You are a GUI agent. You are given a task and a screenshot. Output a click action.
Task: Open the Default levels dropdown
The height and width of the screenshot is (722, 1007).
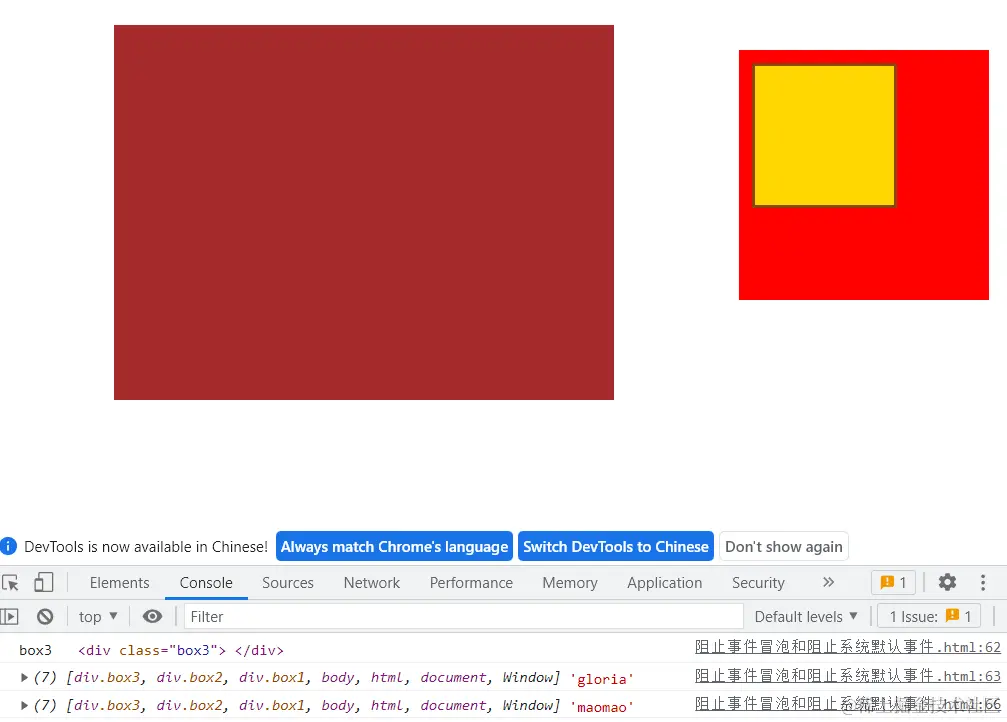(806, 617)
